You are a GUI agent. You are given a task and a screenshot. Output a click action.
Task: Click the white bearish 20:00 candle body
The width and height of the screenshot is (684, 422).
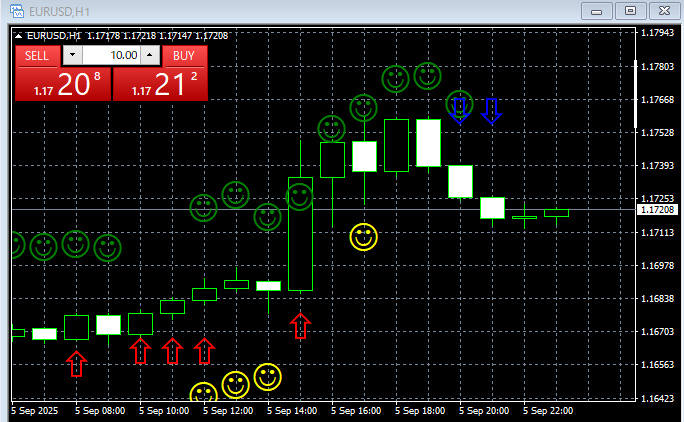pos(460,182)
